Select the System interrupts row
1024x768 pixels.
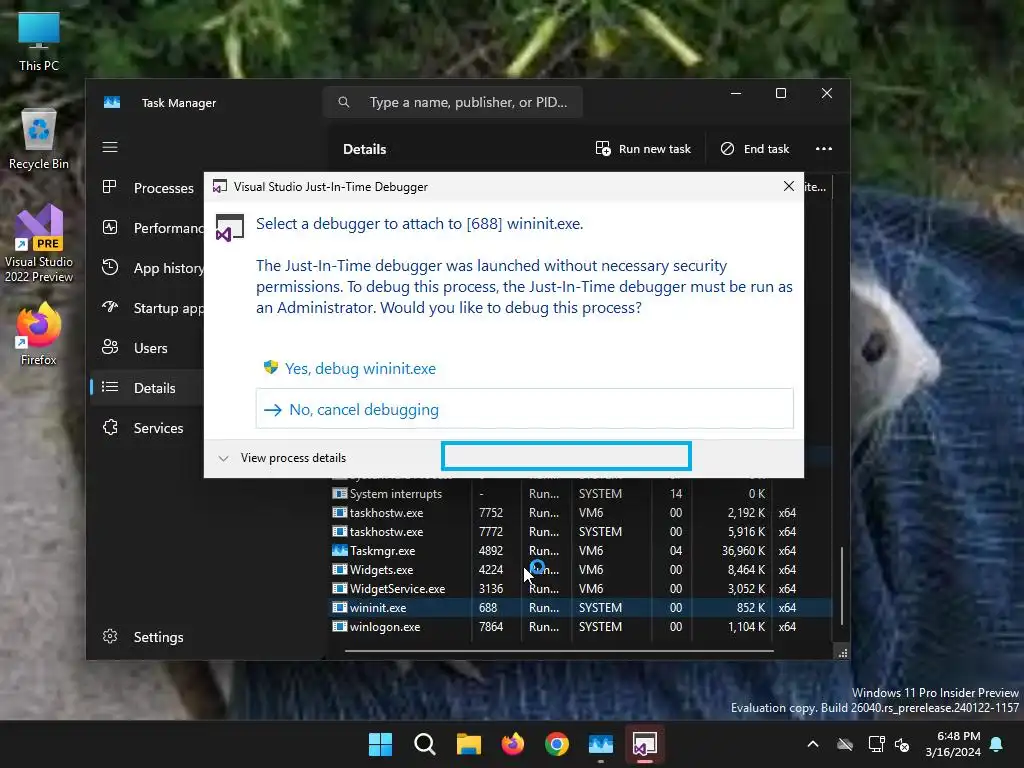[581, 494]
